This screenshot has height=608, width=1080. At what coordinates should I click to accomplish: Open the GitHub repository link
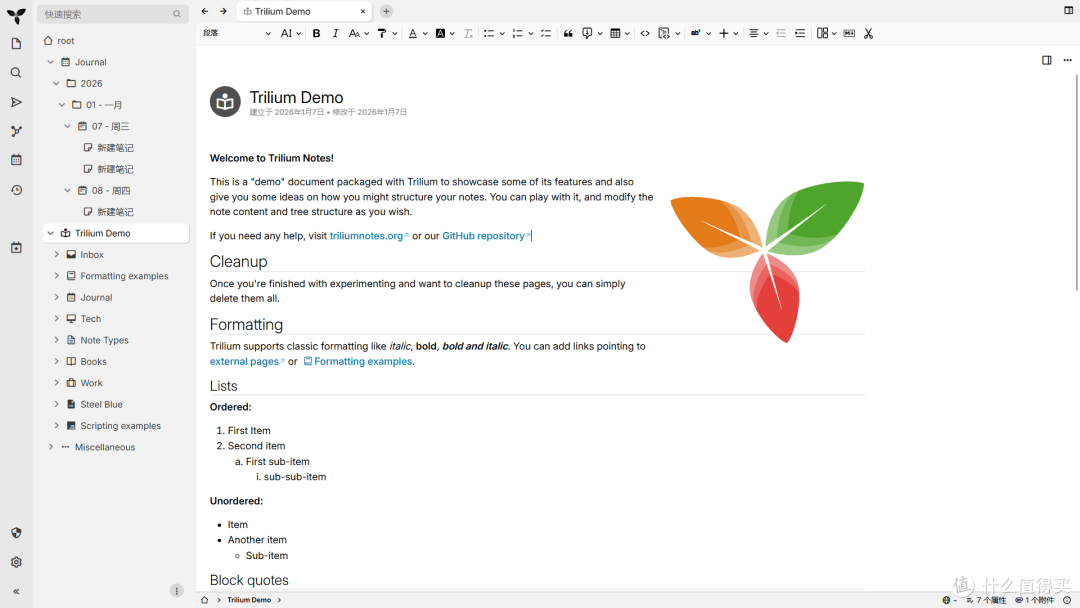click(x=484, y=235)
